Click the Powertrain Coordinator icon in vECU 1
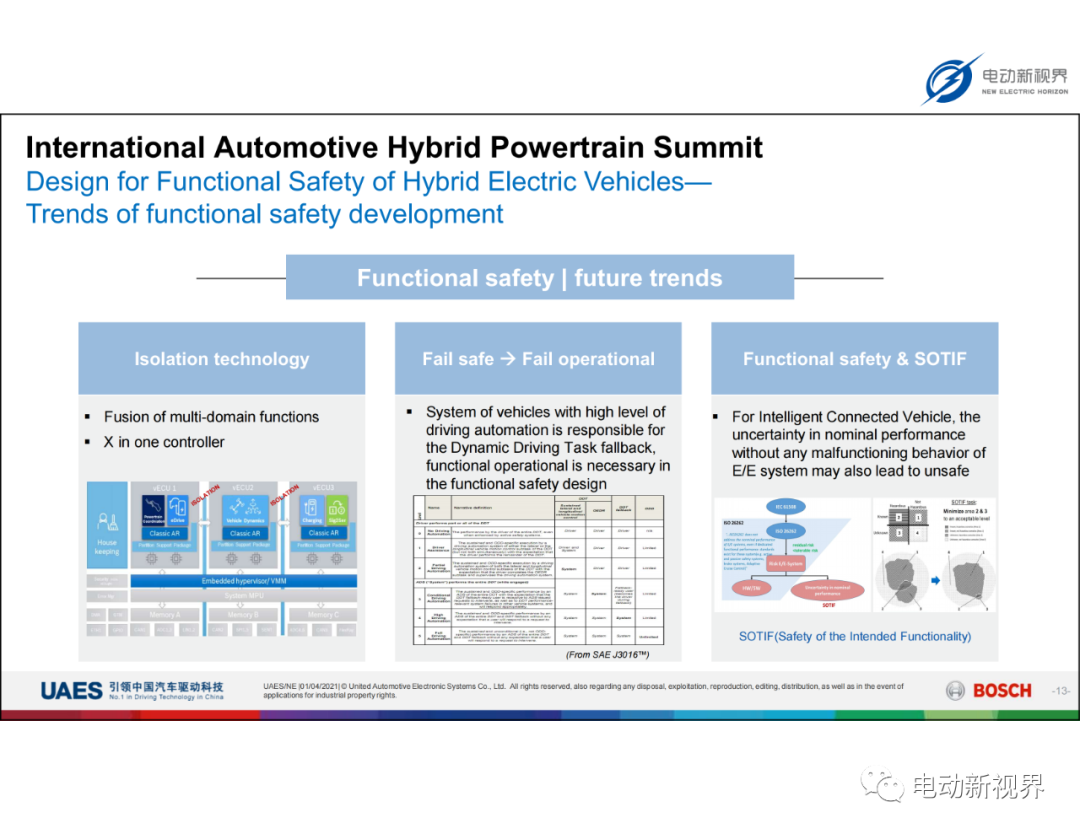The image size is (1080, 834). tap(153, 510)
